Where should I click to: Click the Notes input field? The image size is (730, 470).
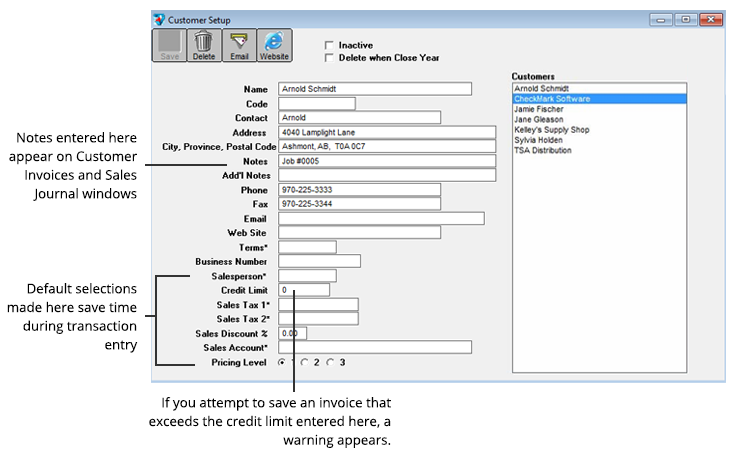(386, 160)
